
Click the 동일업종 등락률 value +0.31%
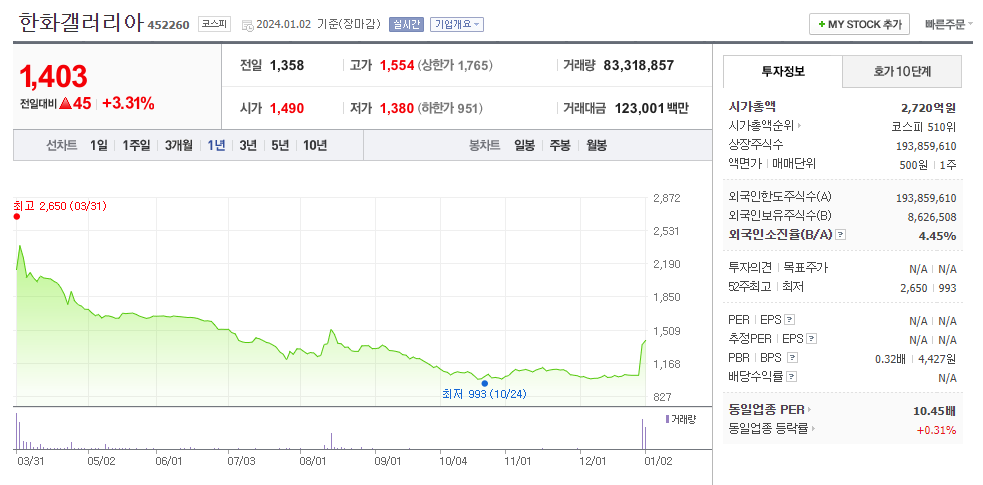pos(936,430)
